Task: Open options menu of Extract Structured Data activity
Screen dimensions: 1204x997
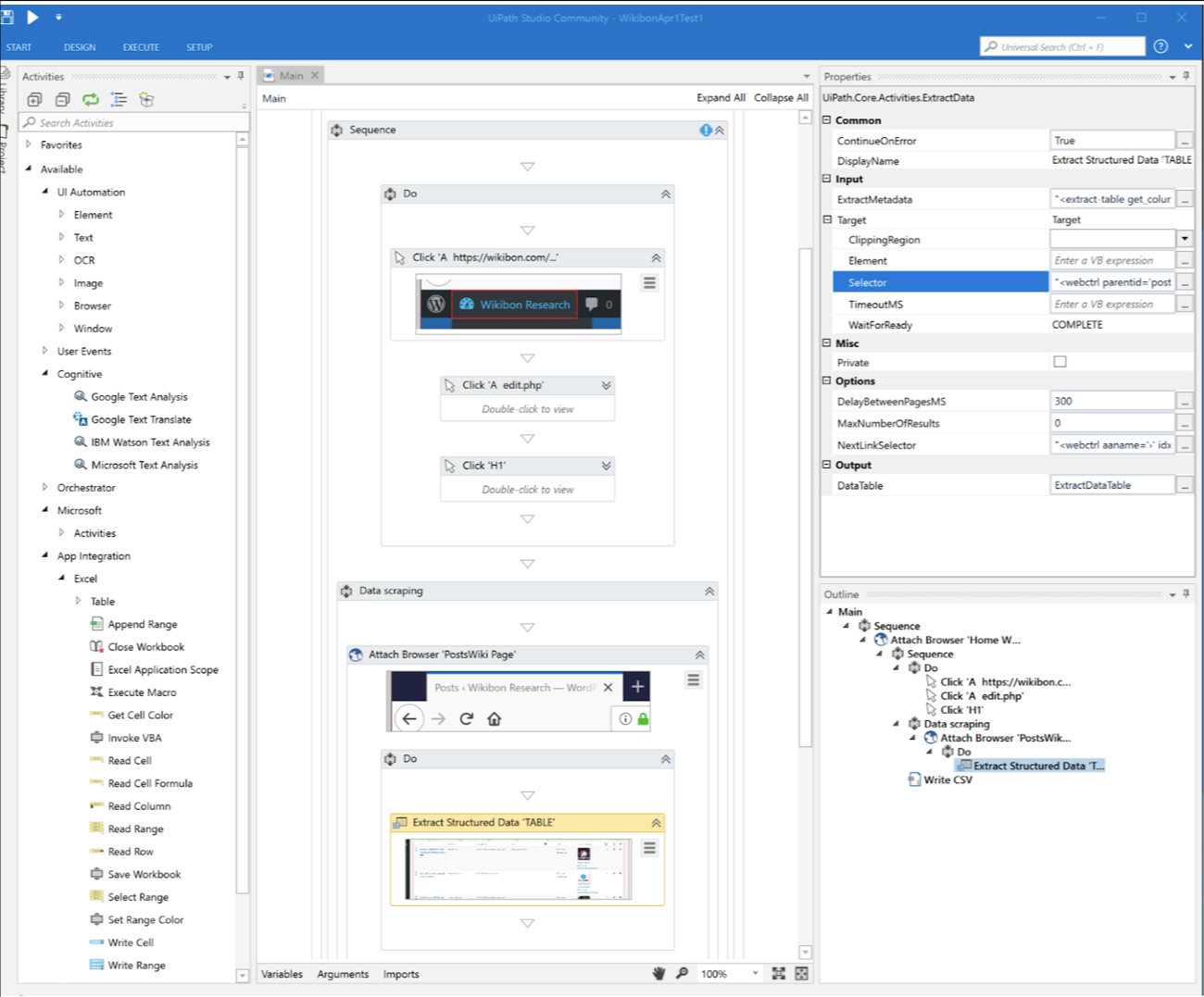Action: (x=649, y=848)
